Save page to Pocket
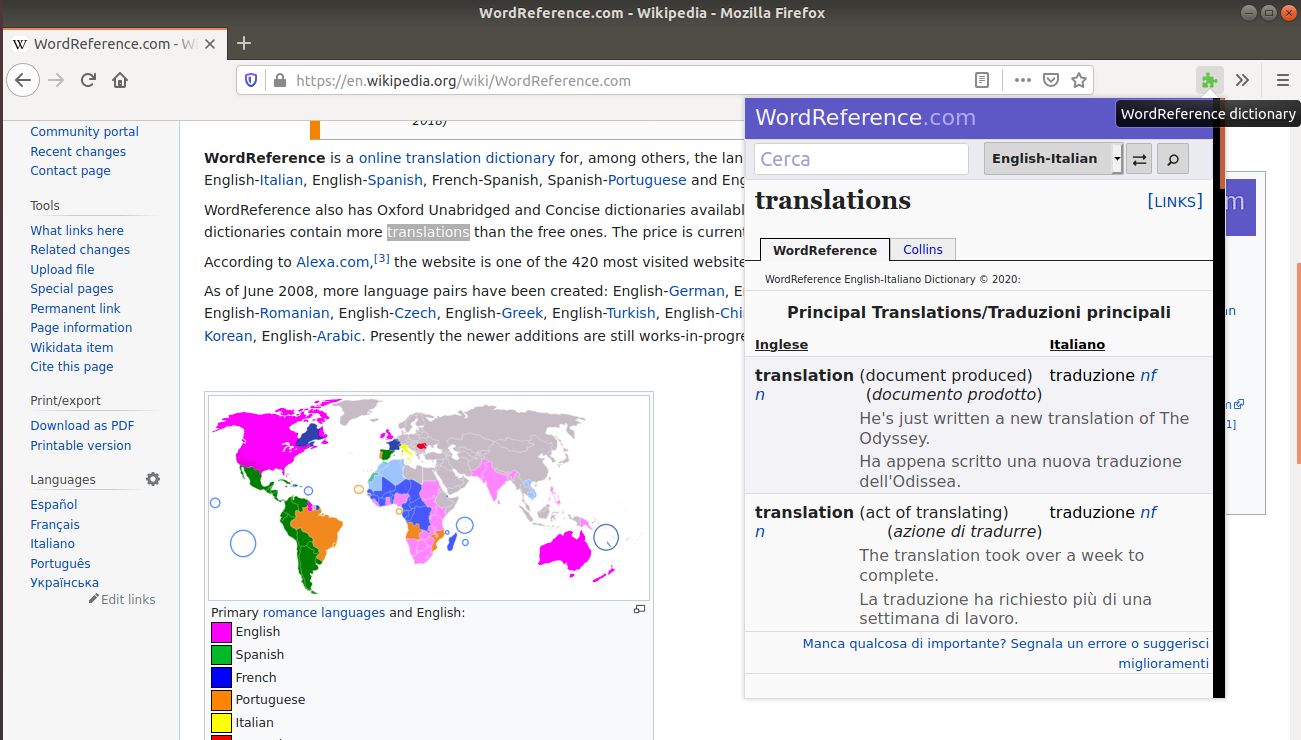Screen dimensions: 1301x740 pyautogui.click(x=1050, y=80)
